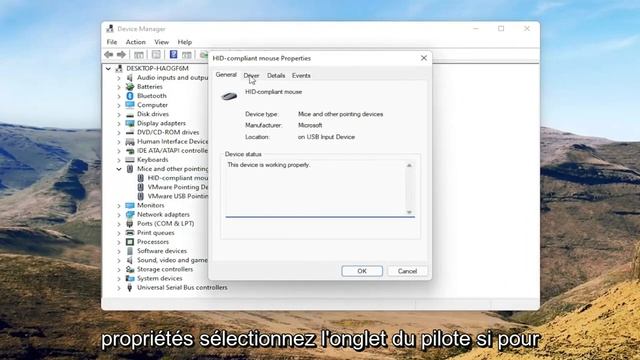Select the General tab
The width and height of the screenshot is (640, 360).
coord(226,75)
